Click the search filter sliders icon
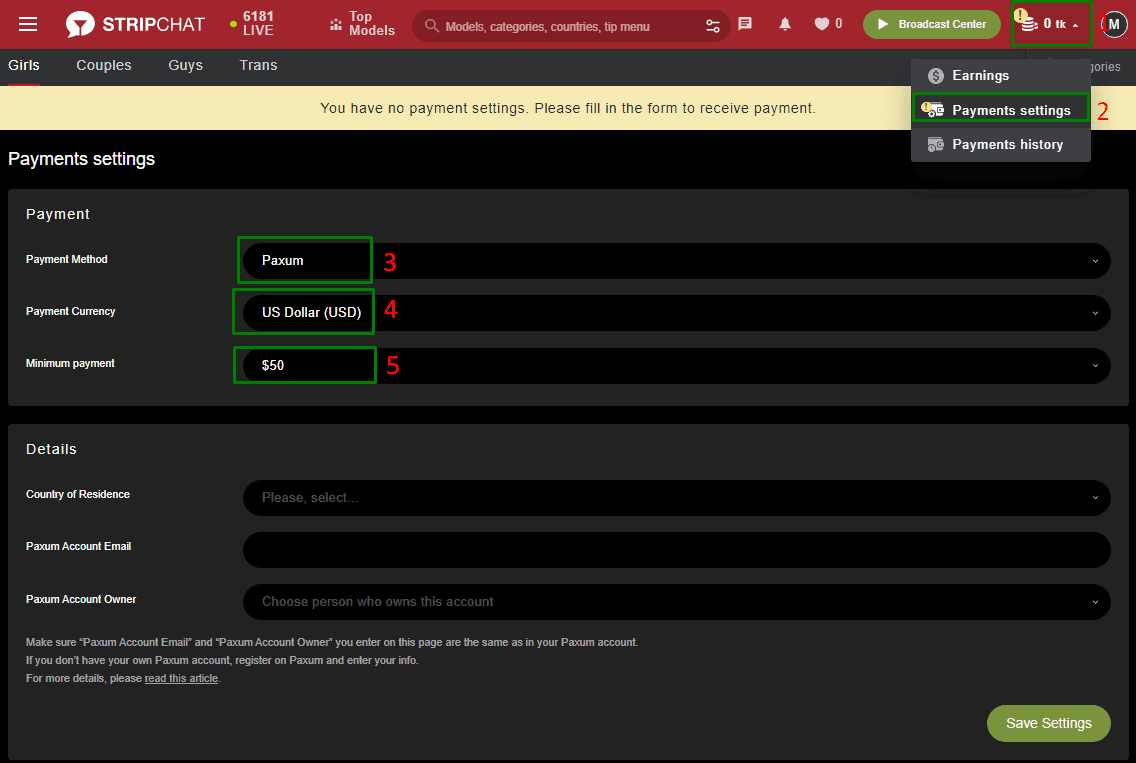1136x763 pixels. [x=713, y=25]
